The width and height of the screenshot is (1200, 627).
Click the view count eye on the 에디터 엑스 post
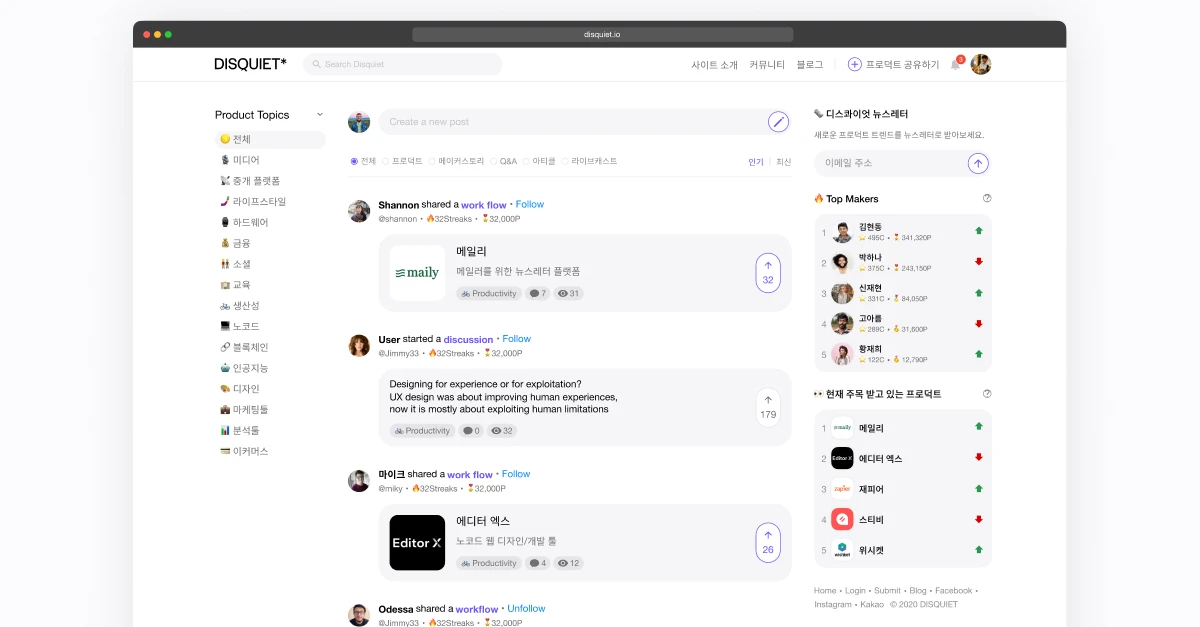point(562,563)
